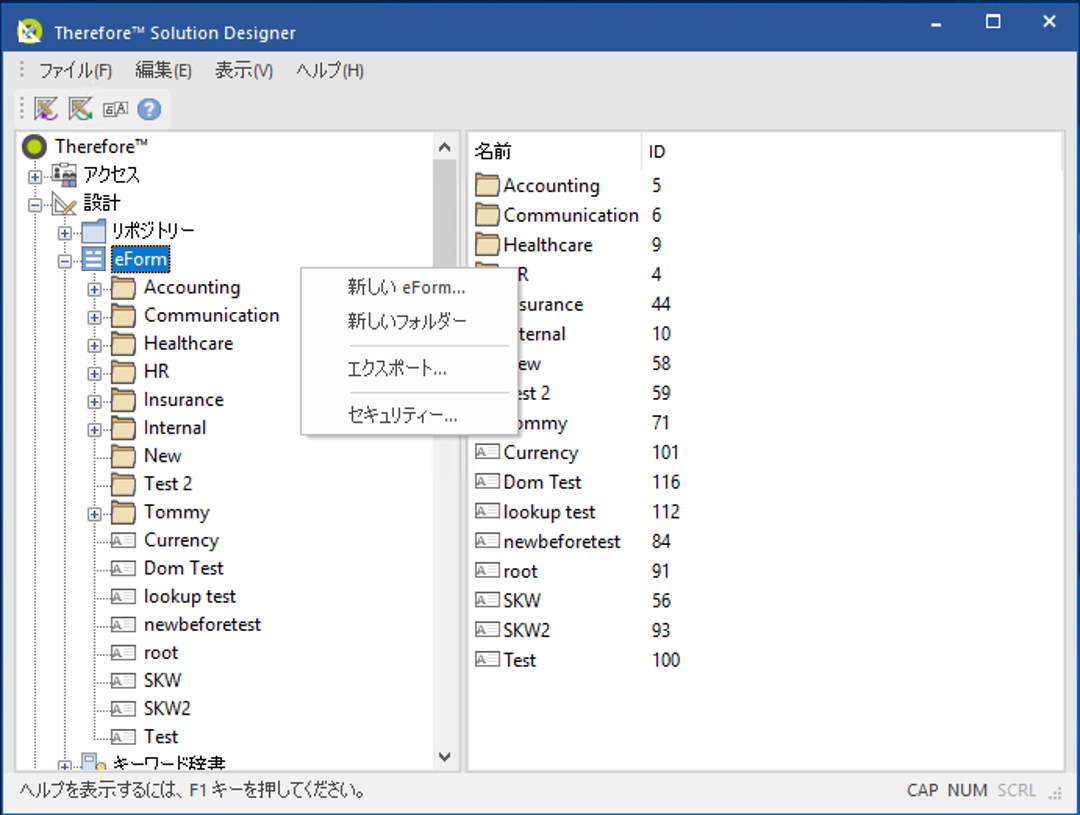Viewport: 1080px width, 815px height.
Task: Click the Dom Test form icon in tree
Action: point(123,568)
